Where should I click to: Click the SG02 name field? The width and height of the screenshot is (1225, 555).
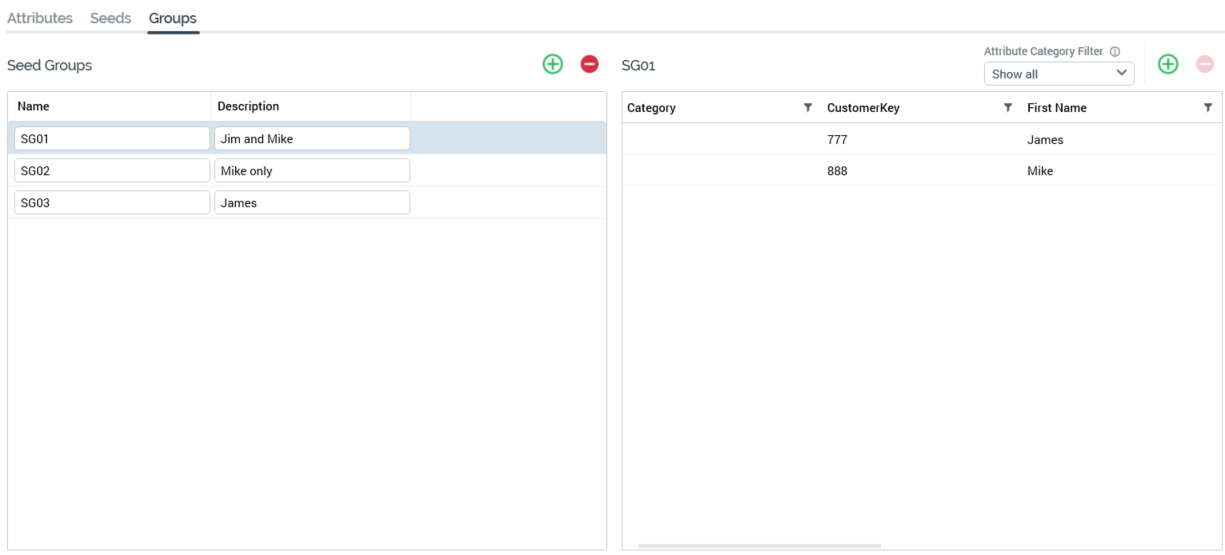[112, 171]
